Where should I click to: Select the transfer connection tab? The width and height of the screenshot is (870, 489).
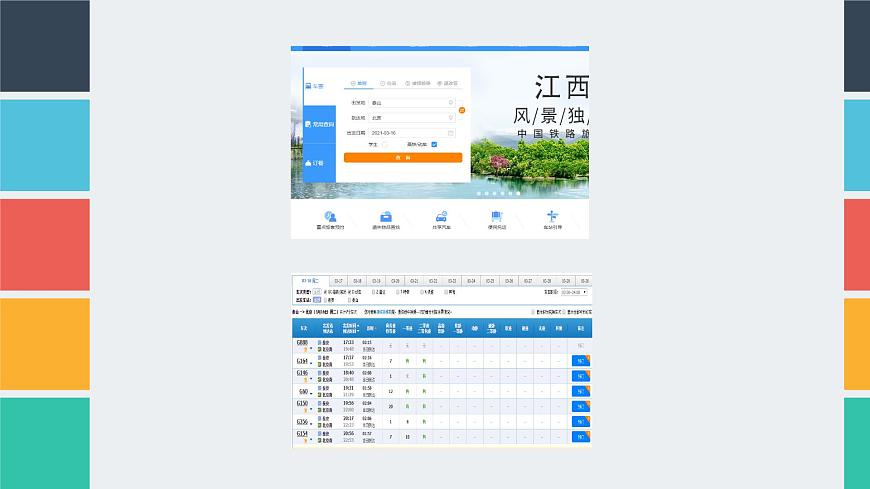pyautogui.click(x=418, y=83)
